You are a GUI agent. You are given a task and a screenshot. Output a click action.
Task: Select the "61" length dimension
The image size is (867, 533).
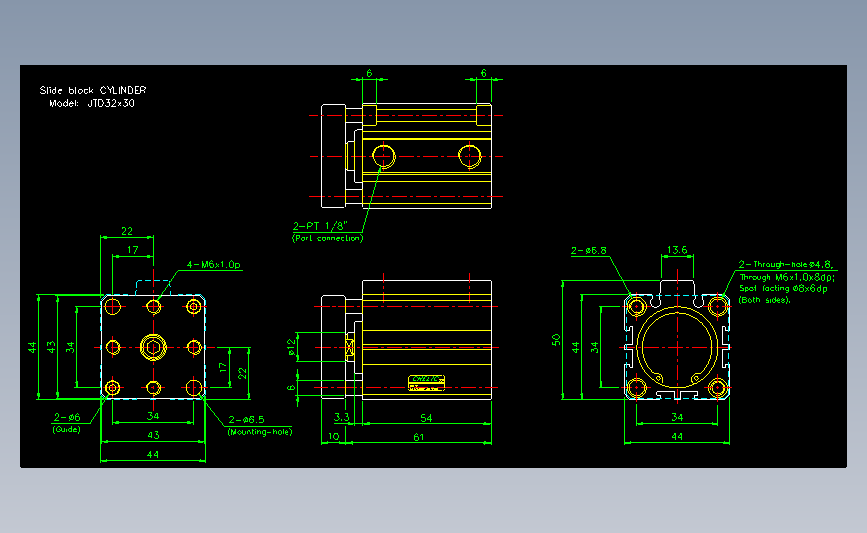[x=419, y=437]
